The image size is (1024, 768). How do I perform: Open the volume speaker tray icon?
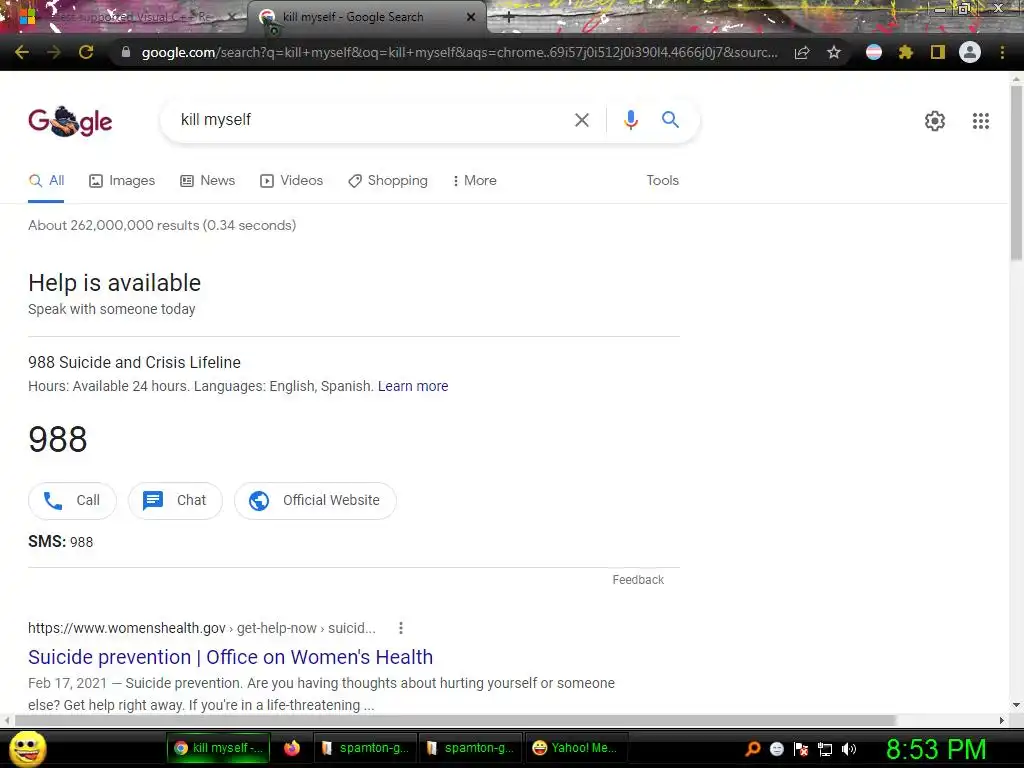pos(849,749)
